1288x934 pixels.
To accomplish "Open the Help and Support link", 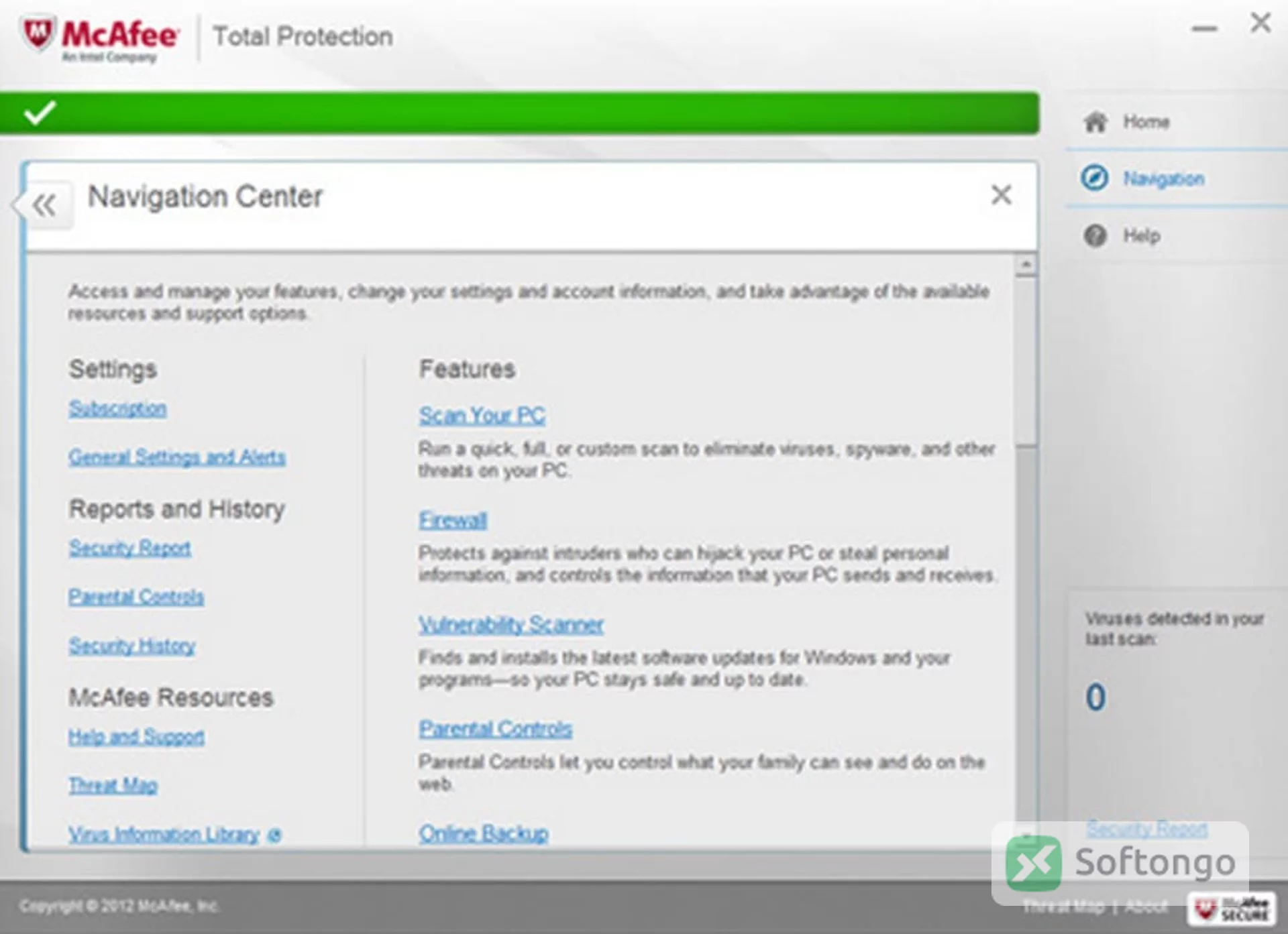I will [137, 737].
